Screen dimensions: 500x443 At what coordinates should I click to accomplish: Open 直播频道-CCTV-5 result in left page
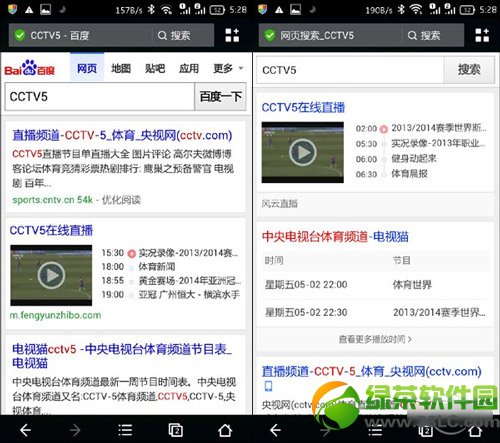tap(122, 135)
